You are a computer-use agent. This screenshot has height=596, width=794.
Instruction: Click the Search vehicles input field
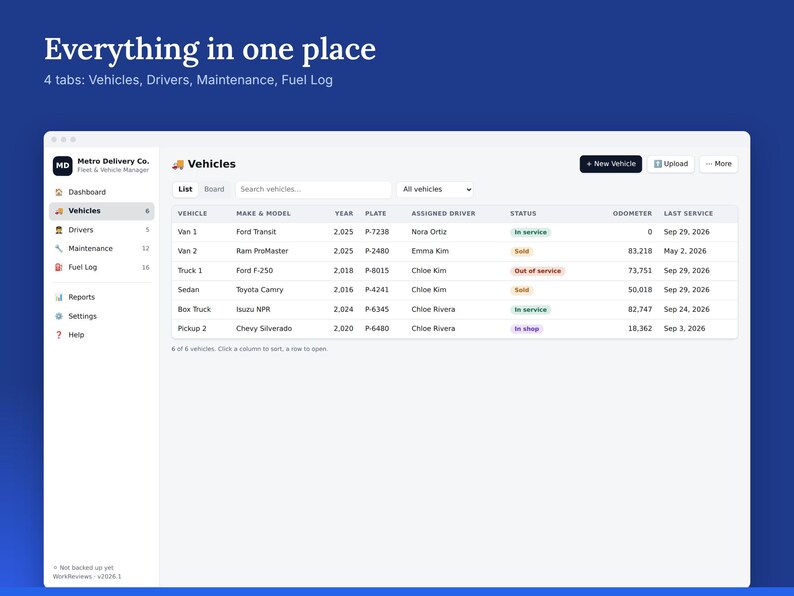313,189
